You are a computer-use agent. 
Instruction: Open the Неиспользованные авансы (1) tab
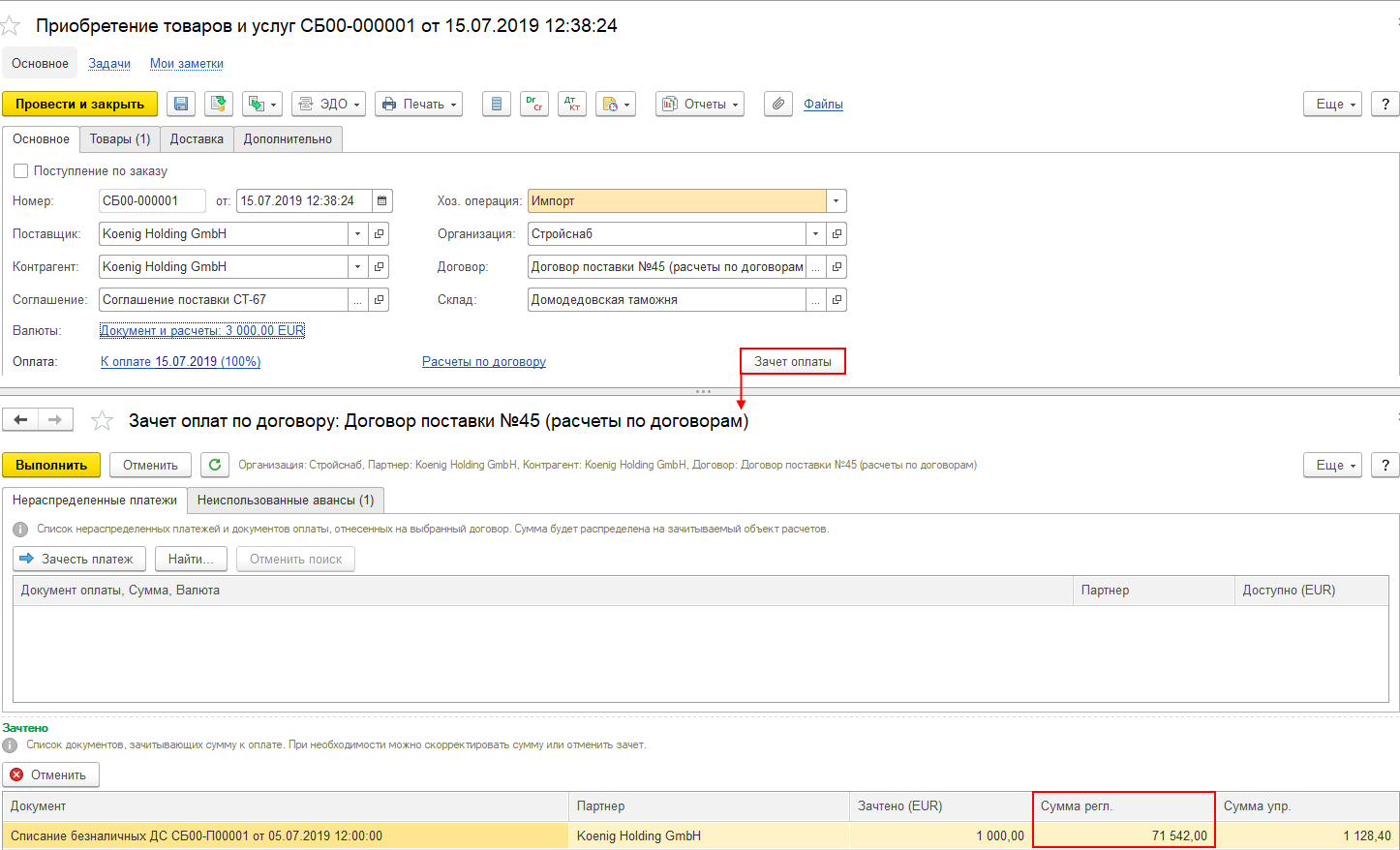coord(286,501)
